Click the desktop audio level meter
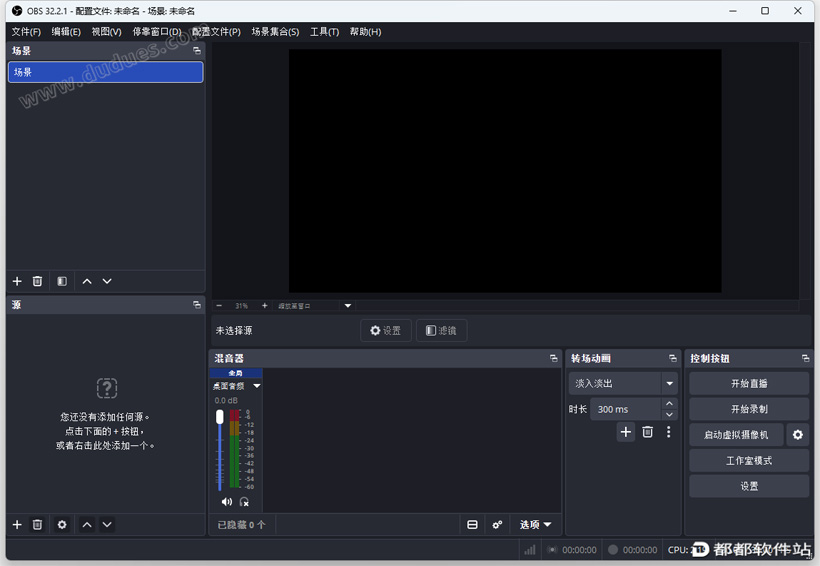 [235, 449]
